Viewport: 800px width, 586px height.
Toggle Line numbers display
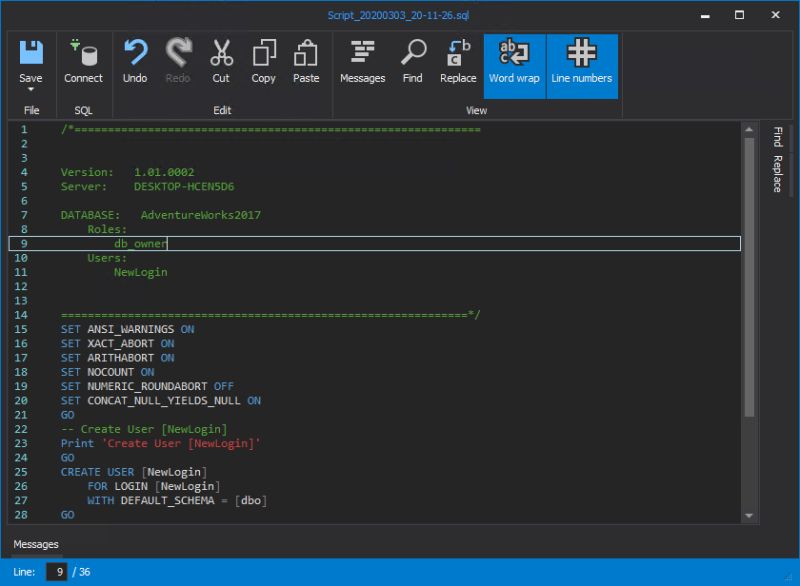(x=582, y=63)
